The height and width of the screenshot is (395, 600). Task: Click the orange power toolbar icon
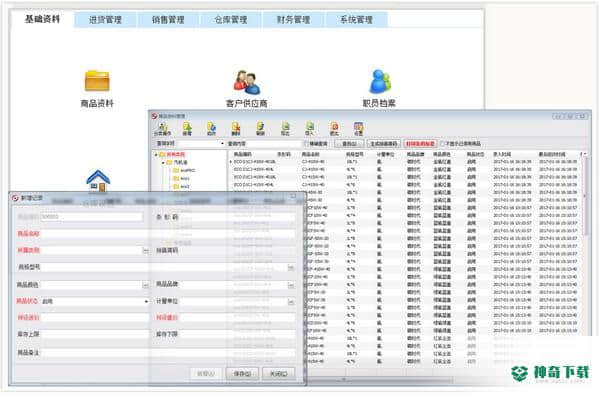tap(334, 129)
